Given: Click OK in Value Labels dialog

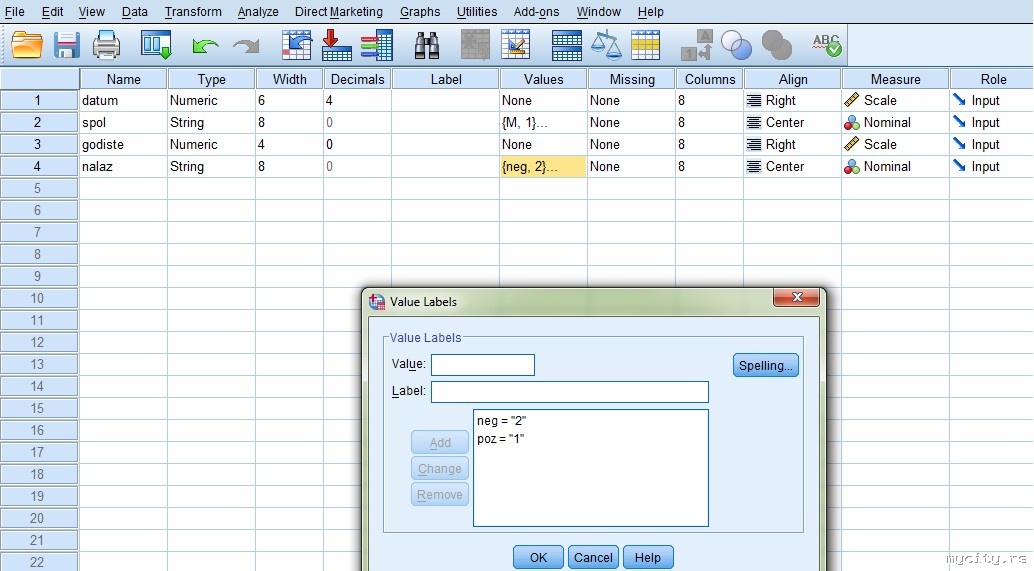Looking at the screenshot, I should pos(538,557).
